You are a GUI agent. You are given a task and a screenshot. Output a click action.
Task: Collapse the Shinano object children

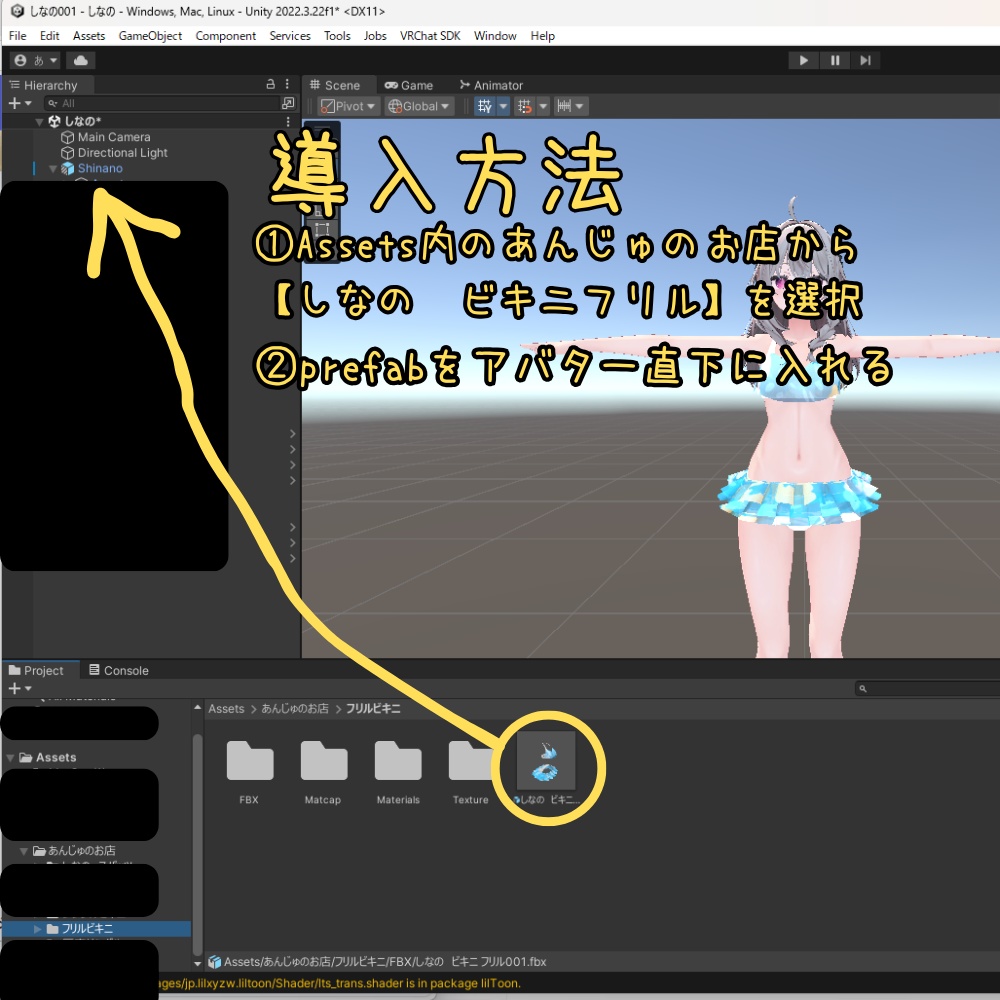(53, 169)
